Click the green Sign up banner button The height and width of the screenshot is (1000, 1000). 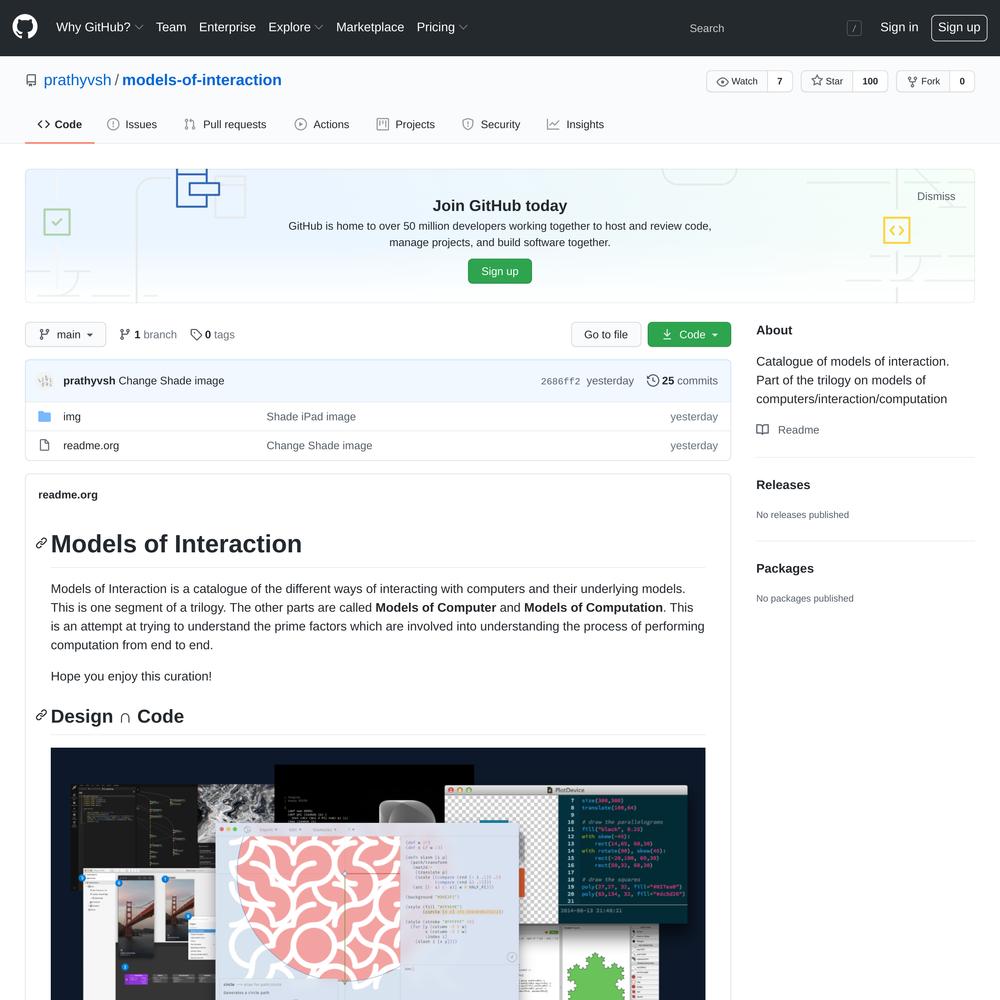click(499, 271)
